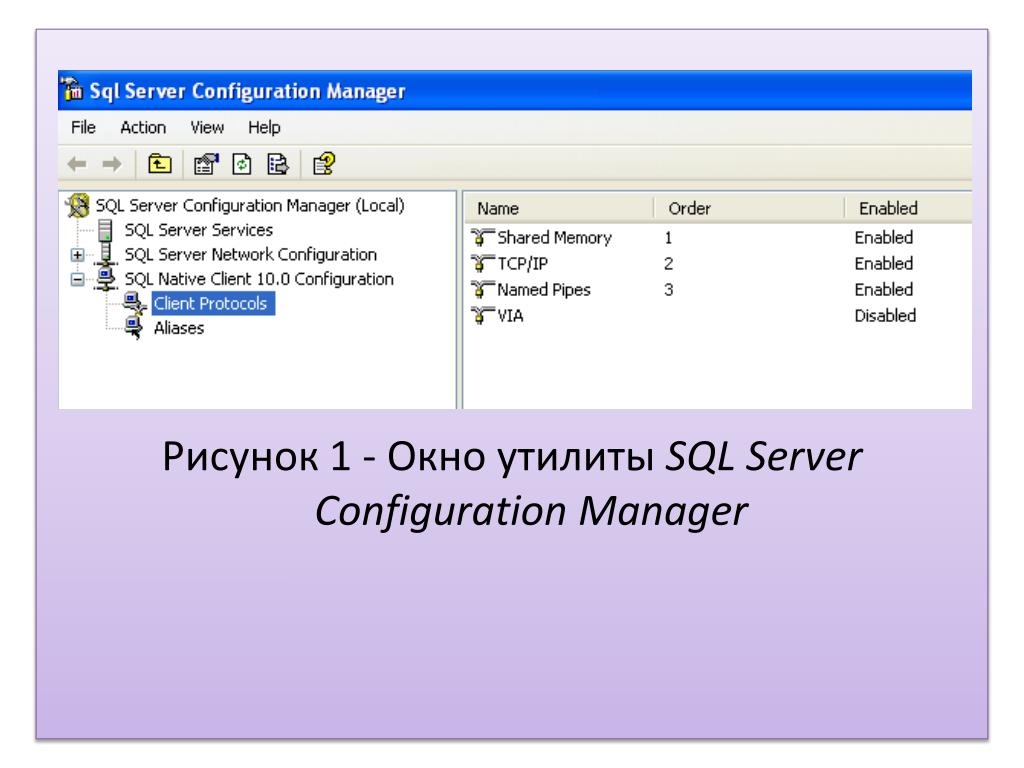1024x768 pixels.
Task: Open Help using the question mark icon
Action: click(324, 163)
